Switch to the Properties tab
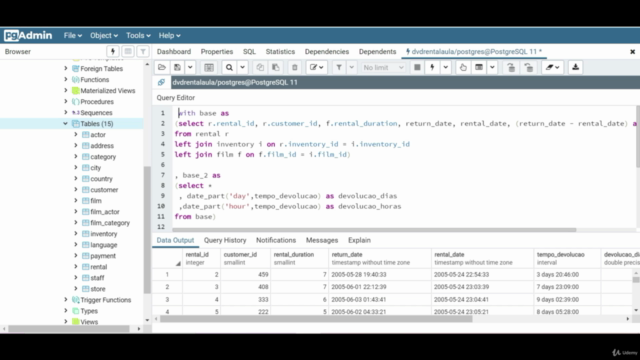 (x=217, y=52)
